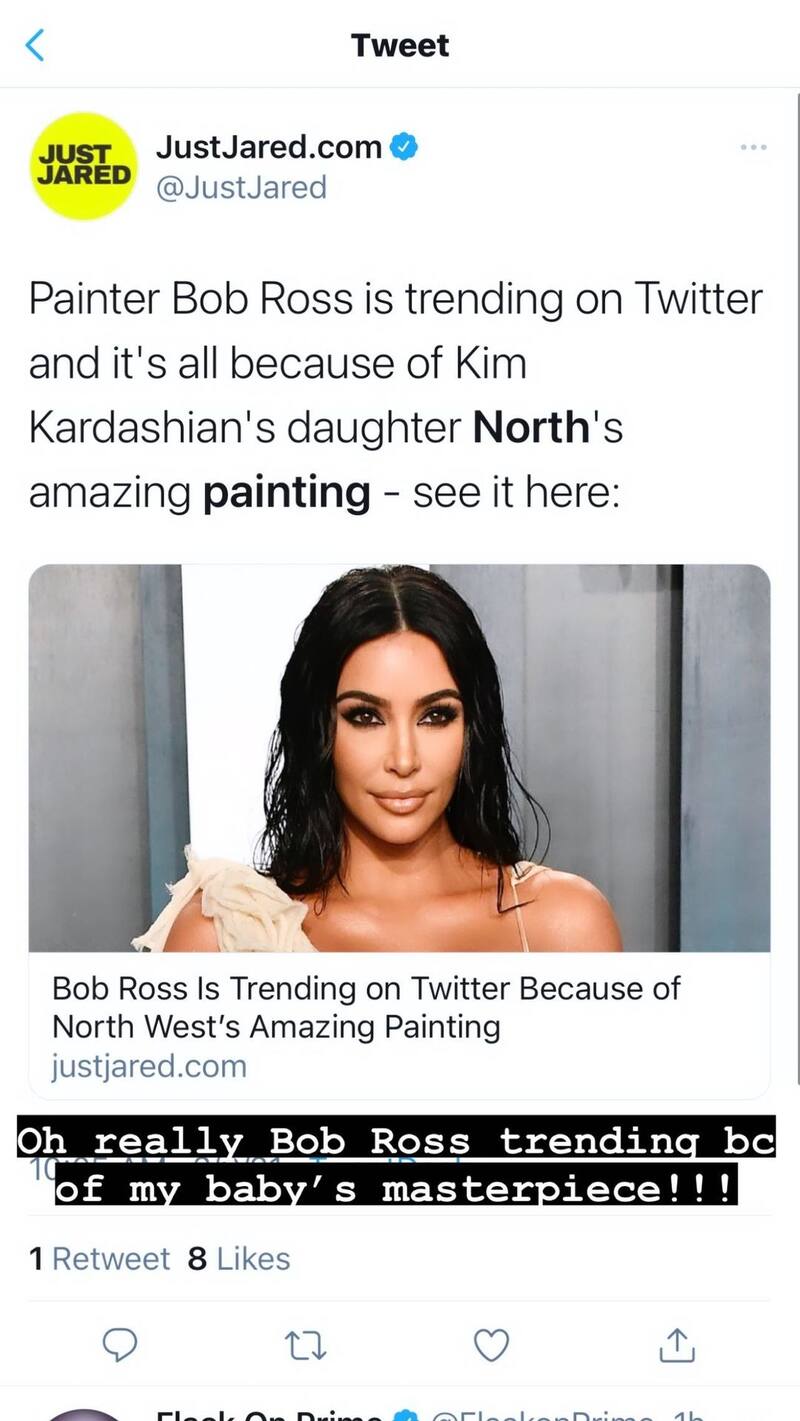The width and height of the screenshot is (800, 1421).
Task: Tap the justjared.com domain text
Action: click(149, 1066)
